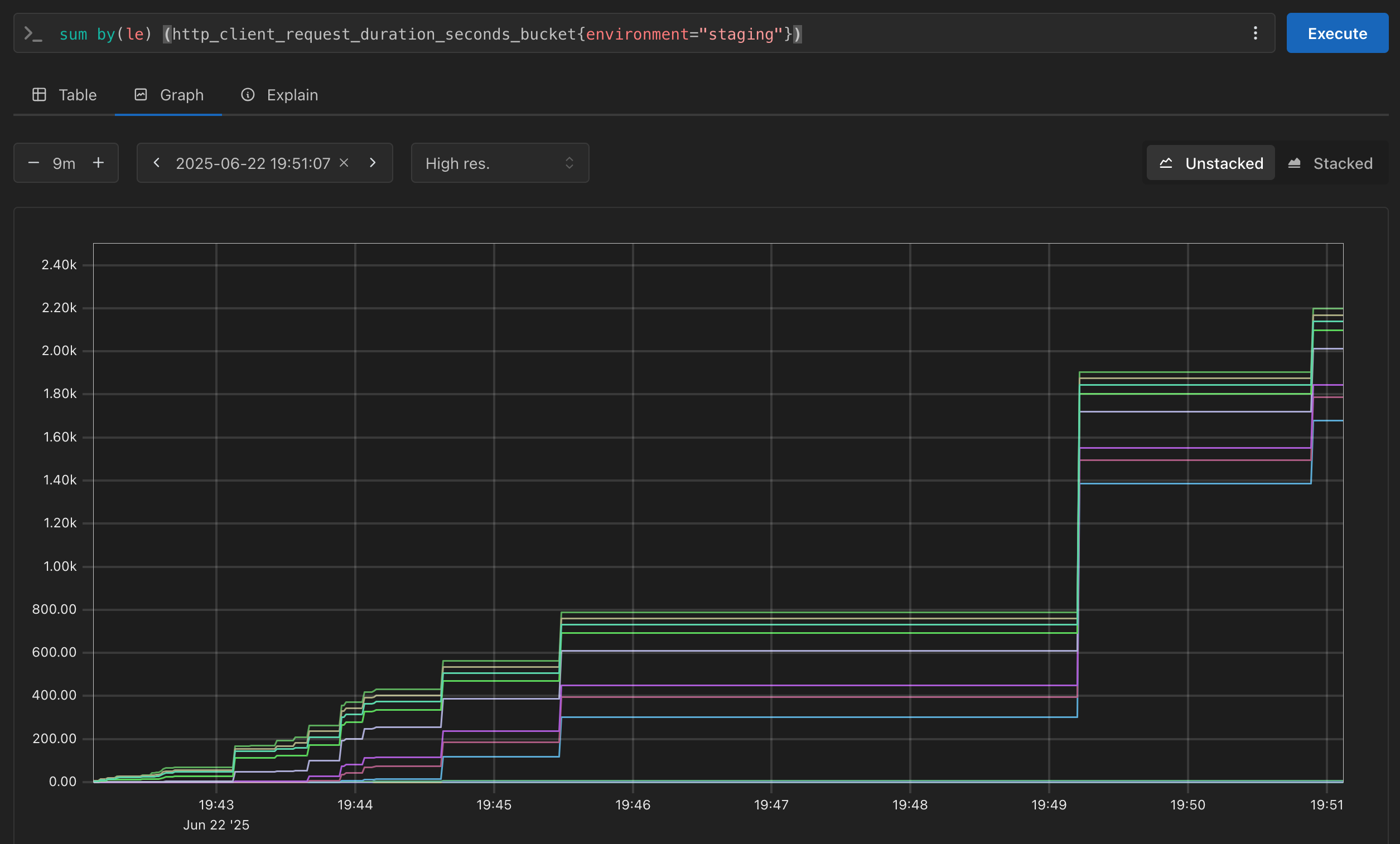The height and width of the screenshot is (844, 1400).
Task: Clear the end time with X icon
Action: click(x=344, y=163)
